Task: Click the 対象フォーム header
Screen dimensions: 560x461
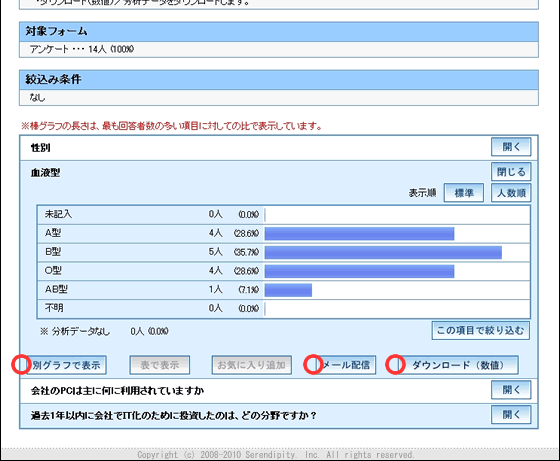Action: pyautogui.click(x=56, y=31)
